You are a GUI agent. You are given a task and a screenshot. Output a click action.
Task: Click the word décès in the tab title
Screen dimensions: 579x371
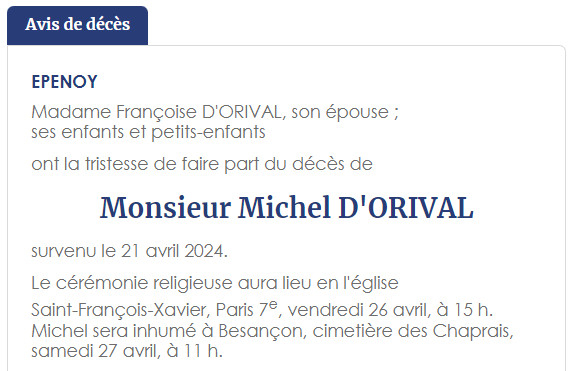107,24
